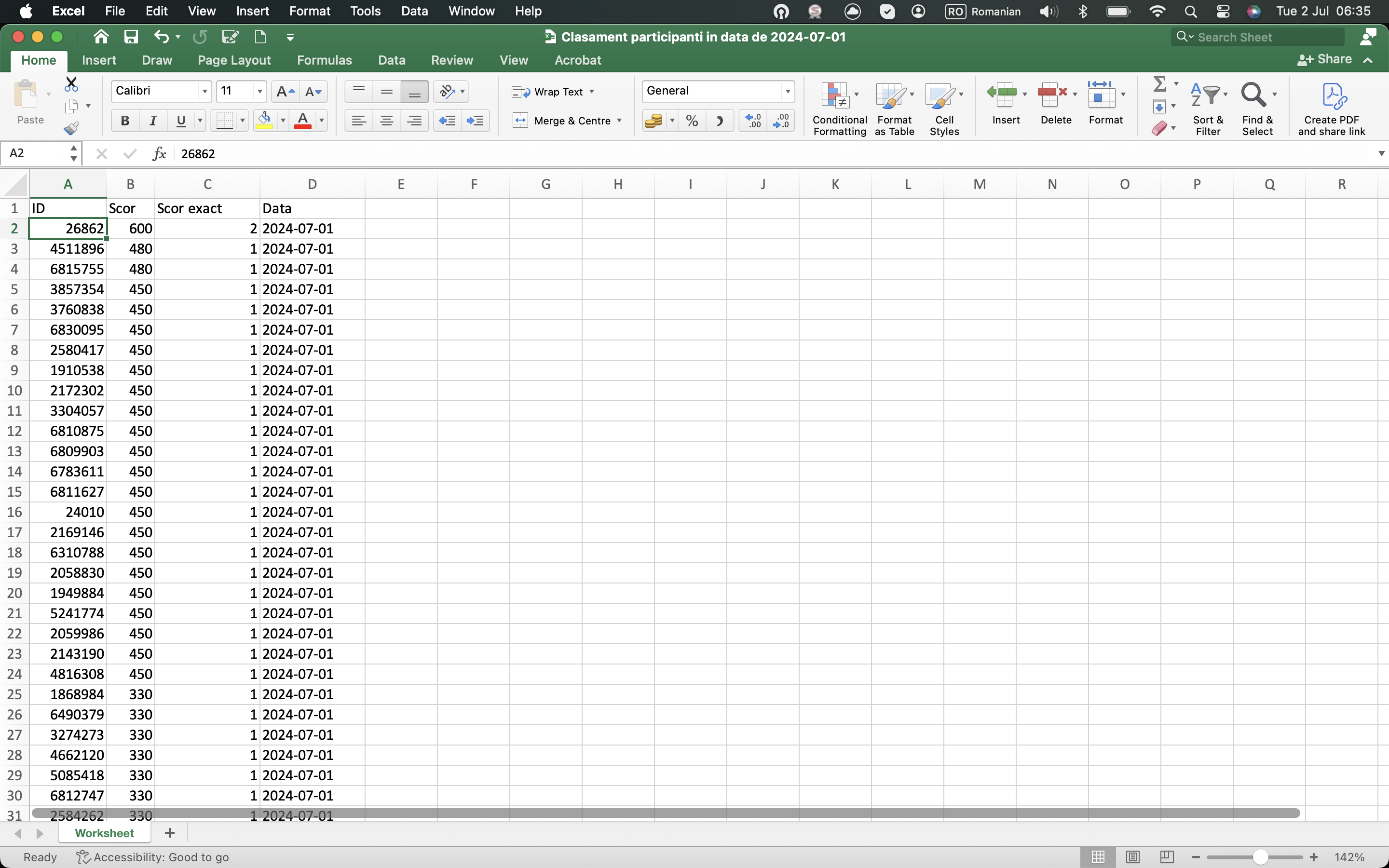Click Increase Decimal icon
The width and height of the screenshot is (1389, 868).
pos(753,121)
